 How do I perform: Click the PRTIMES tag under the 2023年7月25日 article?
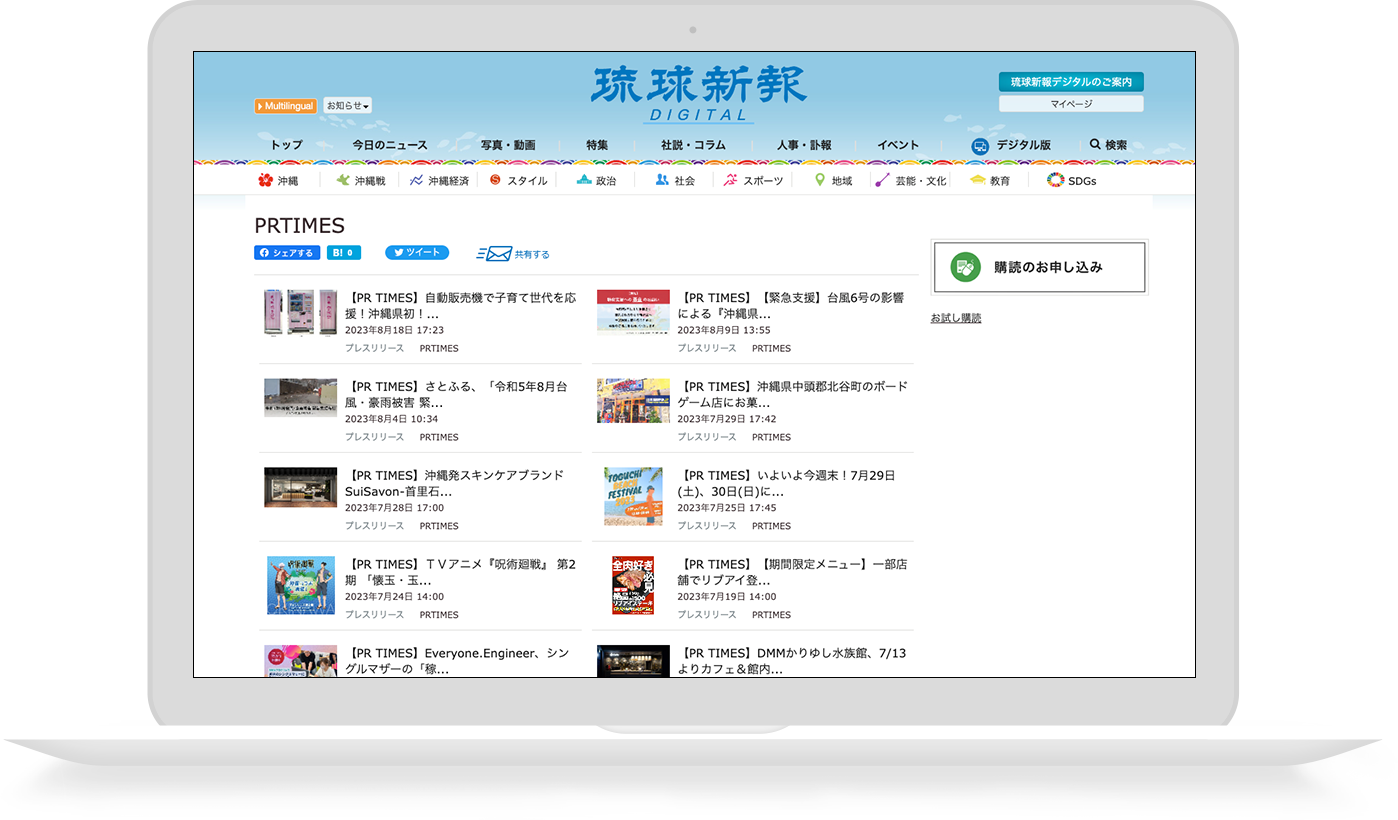point(771,526)
